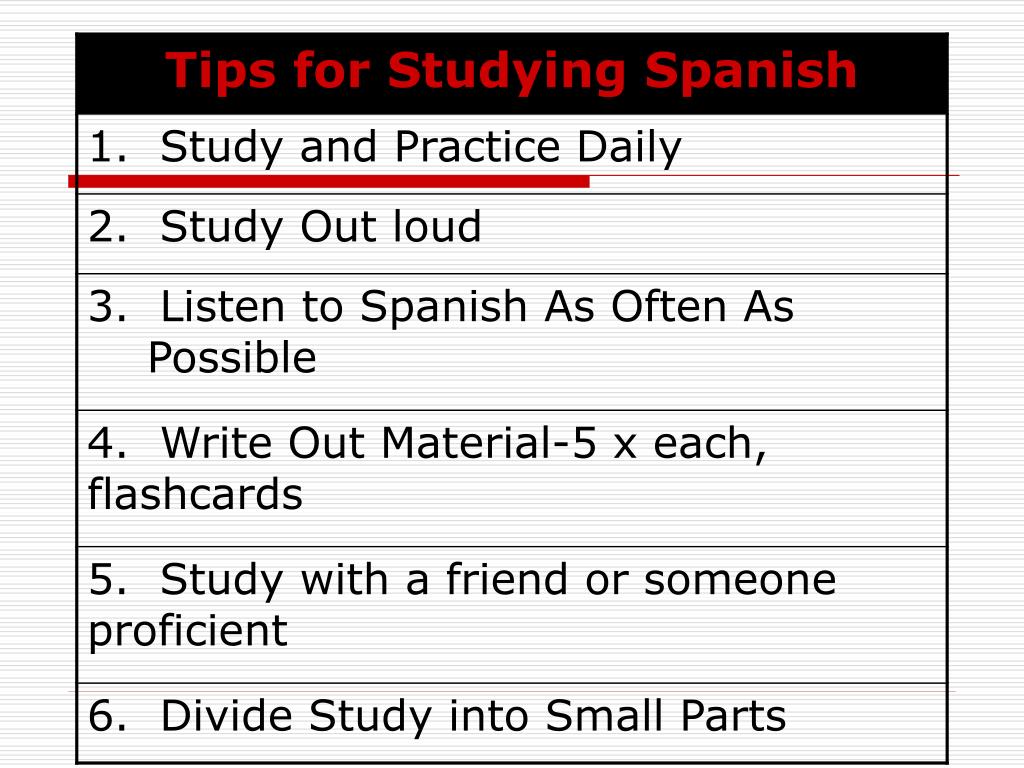The image size is (1024, 768).
Task: Click the word 'Daily' in row one
Action: point(630,148)
